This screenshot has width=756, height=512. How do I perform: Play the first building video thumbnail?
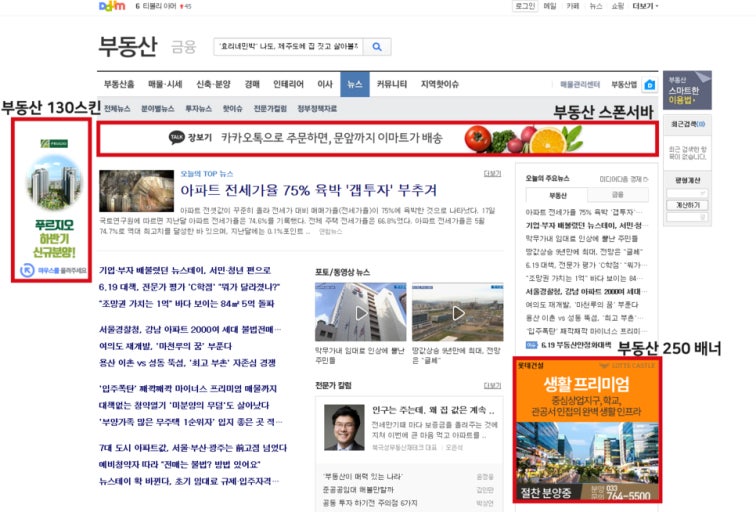(x=346, y=312)
